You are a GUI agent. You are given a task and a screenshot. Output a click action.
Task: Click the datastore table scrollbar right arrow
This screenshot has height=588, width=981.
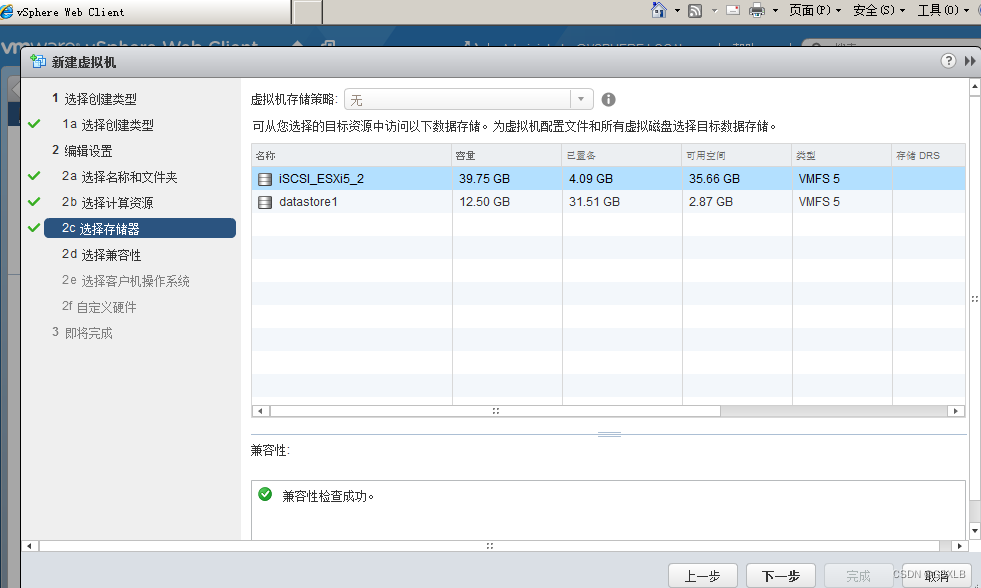pyautogui.click(x=955, y=411)
